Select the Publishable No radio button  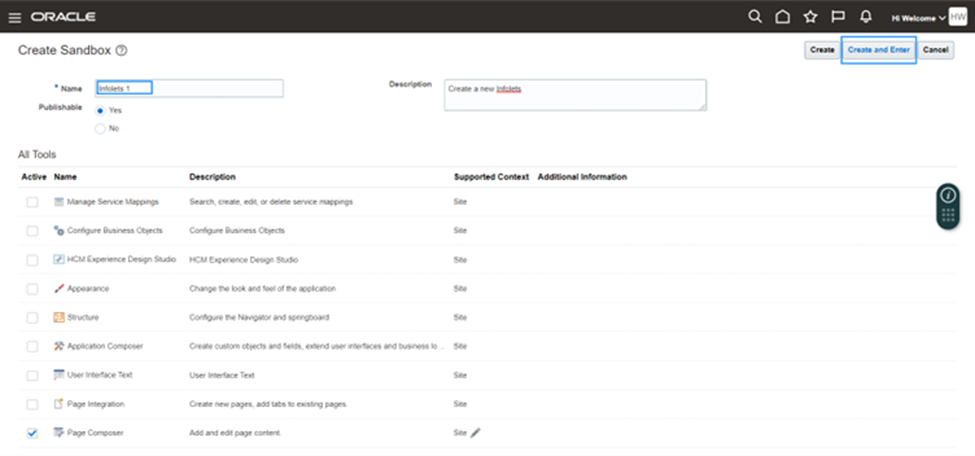tap(100, 129)
